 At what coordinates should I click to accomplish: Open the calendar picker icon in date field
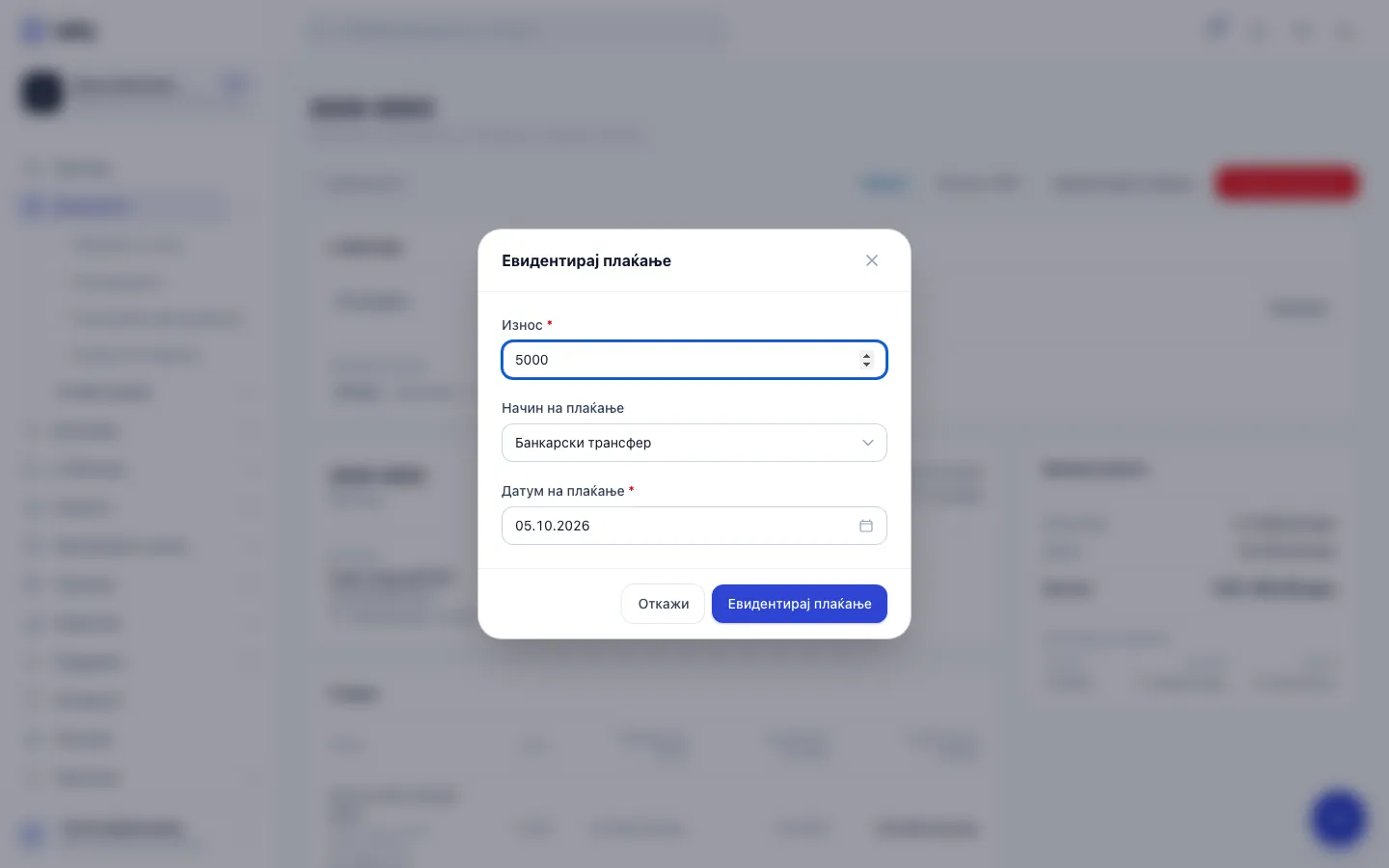866,526
